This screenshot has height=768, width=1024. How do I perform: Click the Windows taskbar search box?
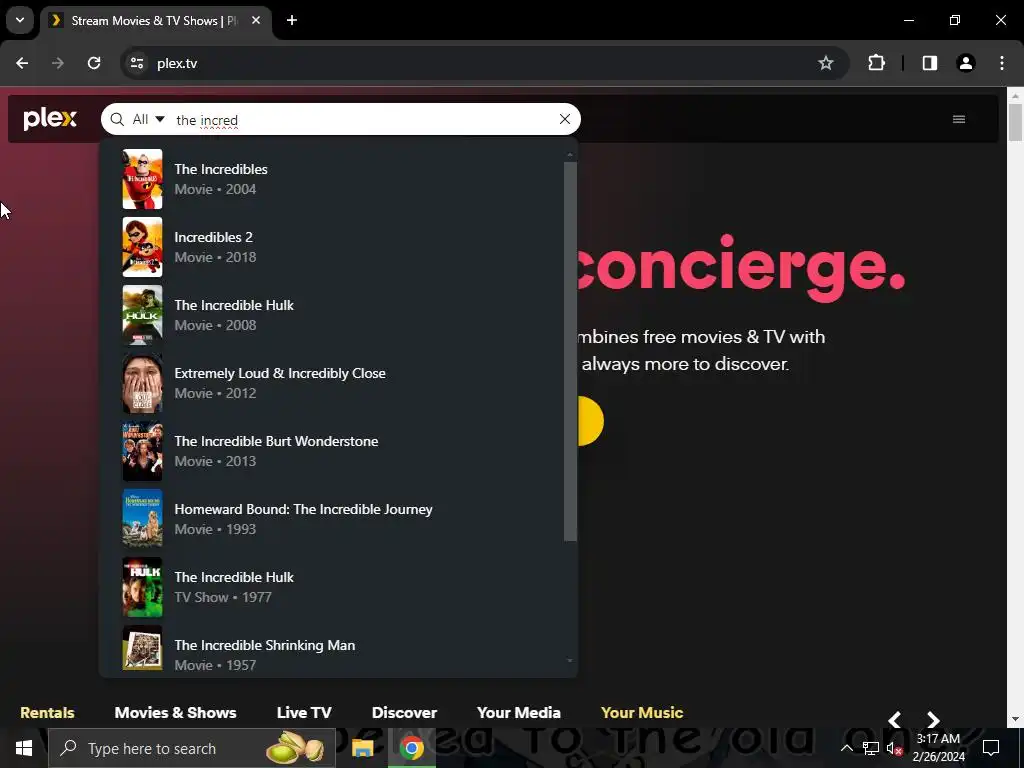coord(192,748)
